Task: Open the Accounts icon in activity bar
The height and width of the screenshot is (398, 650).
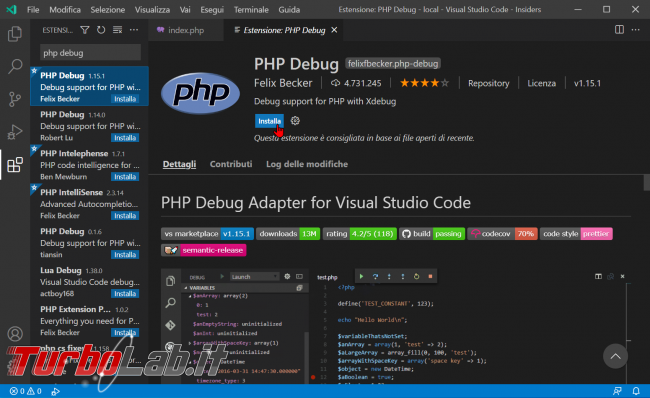Action: [x=15, y=334]
